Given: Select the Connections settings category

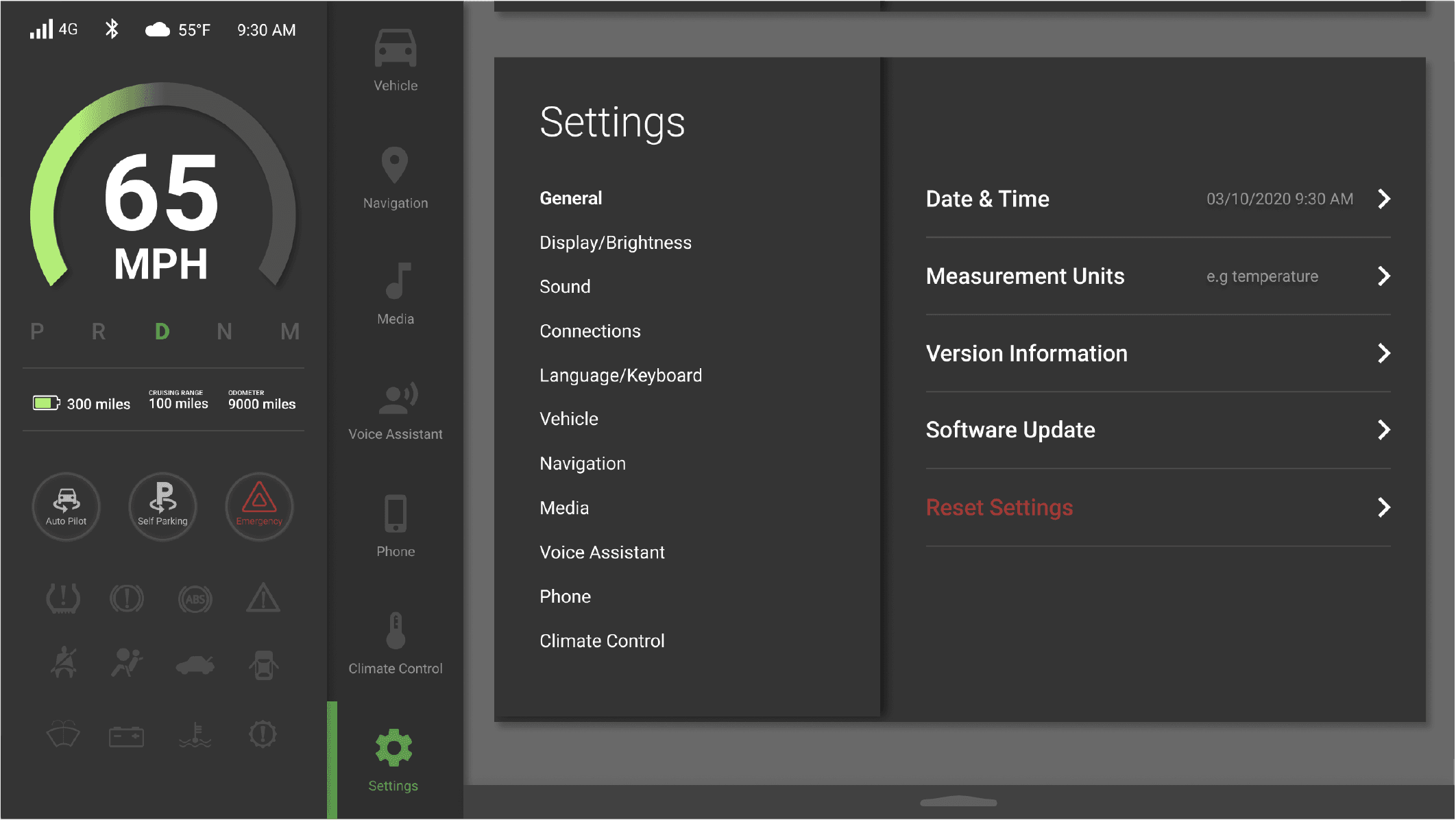Looking at the screenshot, I should point(590,331).
